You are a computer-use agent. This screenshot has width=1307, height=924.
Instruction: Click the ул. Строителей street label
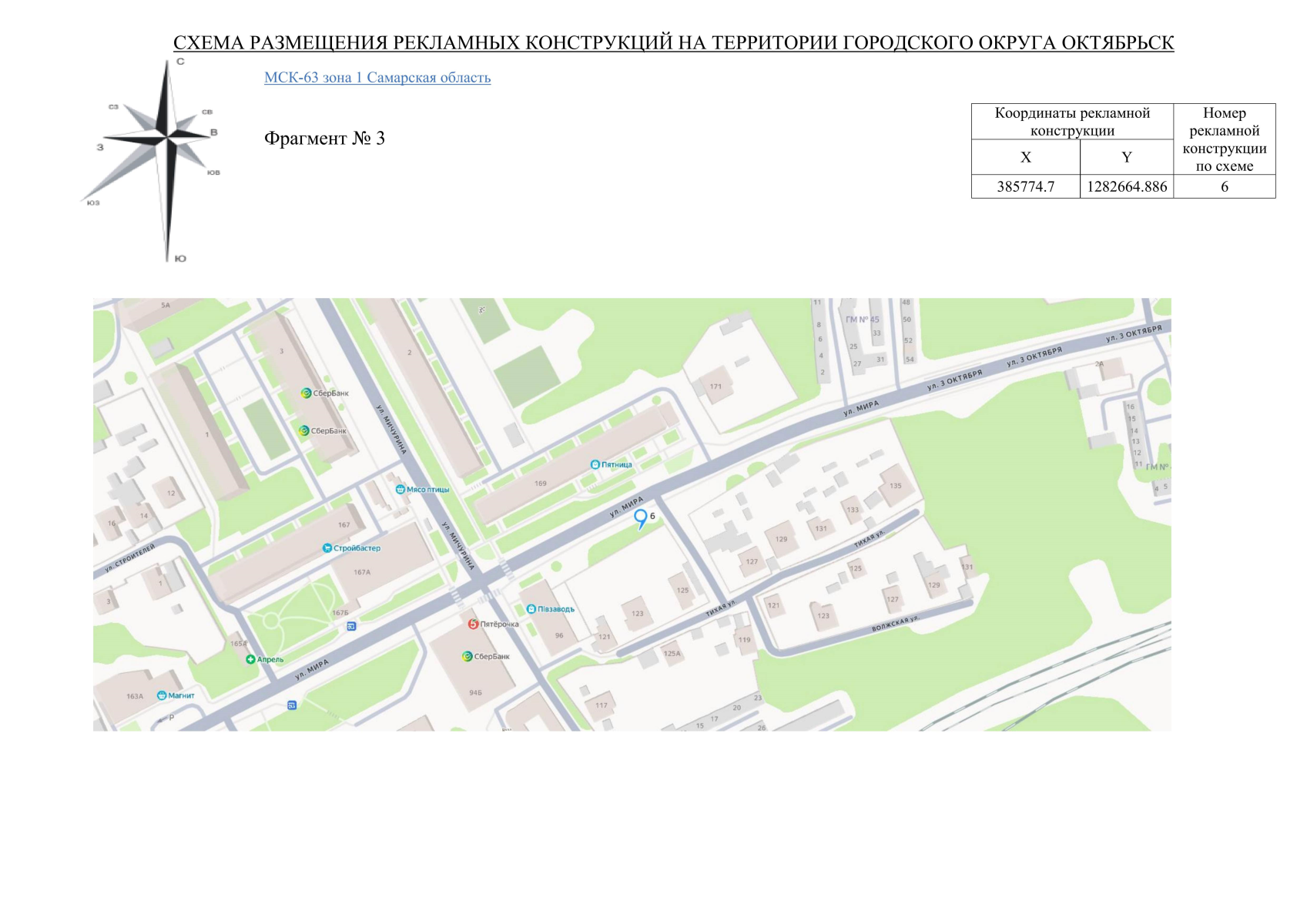click(129, 558)
